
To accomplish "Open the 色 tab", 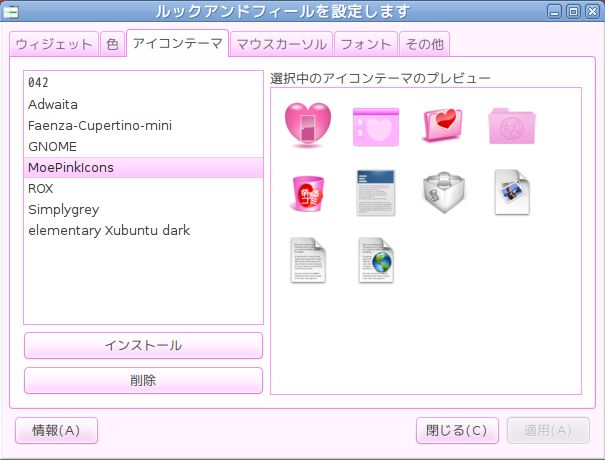I will tap(112, 44).
